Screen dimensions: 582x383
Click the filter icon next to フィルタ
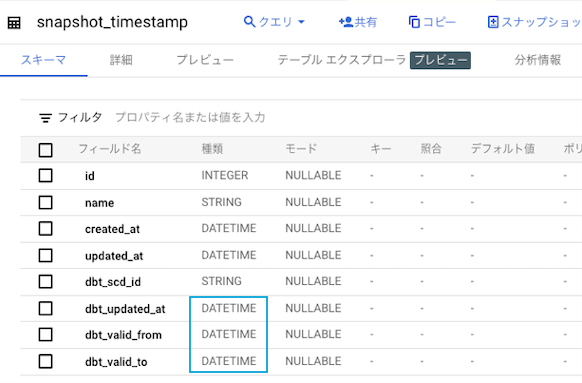click(45, 118)
